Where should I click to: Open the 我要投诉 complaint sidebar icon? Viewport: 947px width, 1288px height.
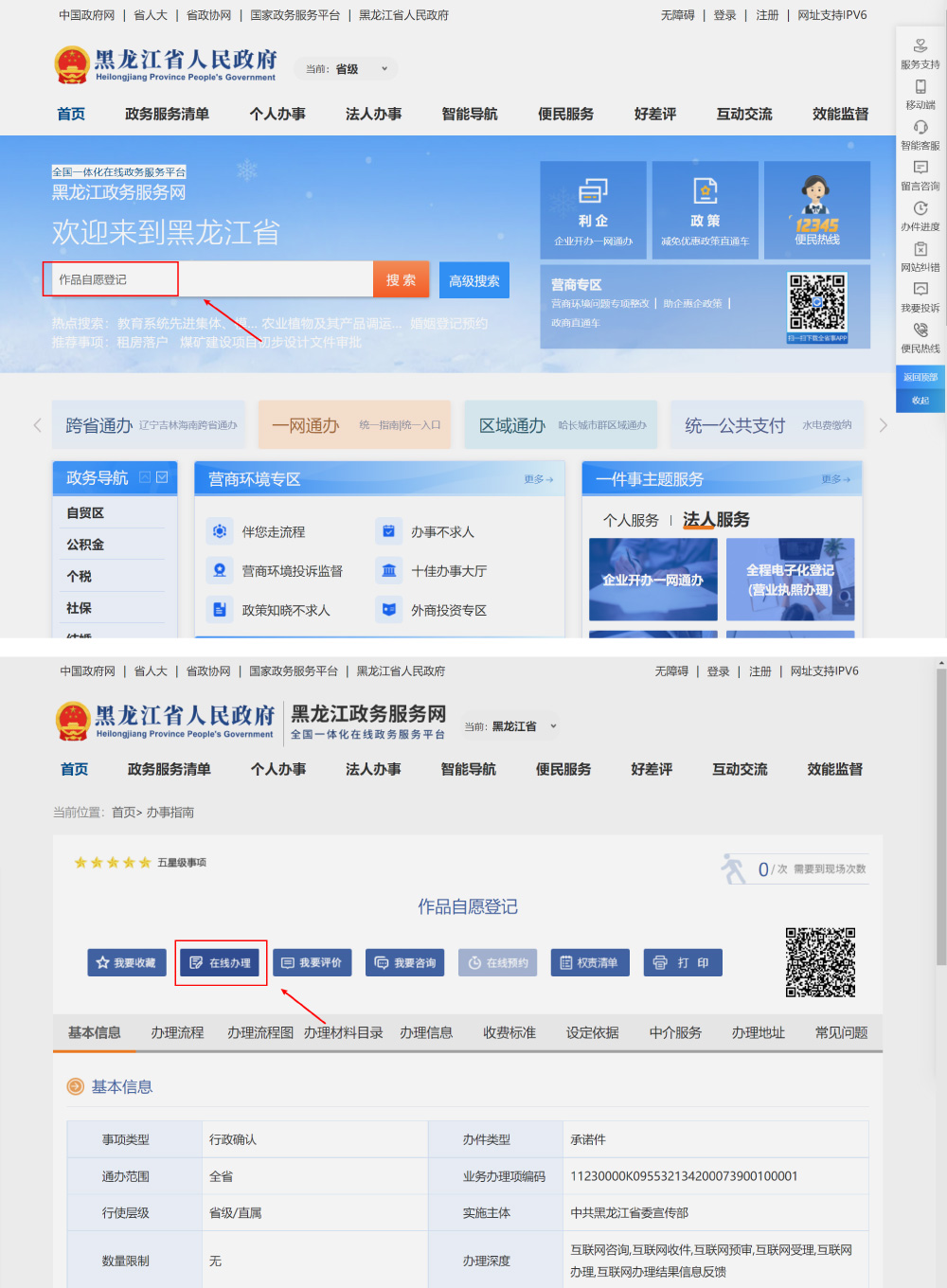(x=920, y=296)
